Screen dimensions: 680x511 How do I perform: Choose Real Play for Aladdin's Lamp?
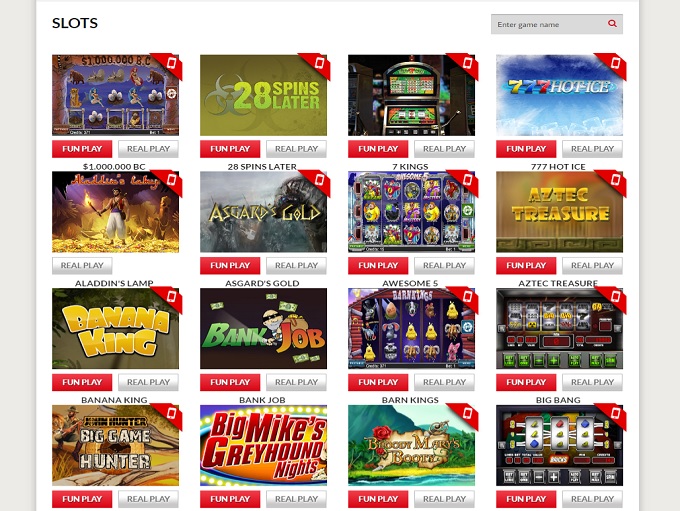[82, 265]
